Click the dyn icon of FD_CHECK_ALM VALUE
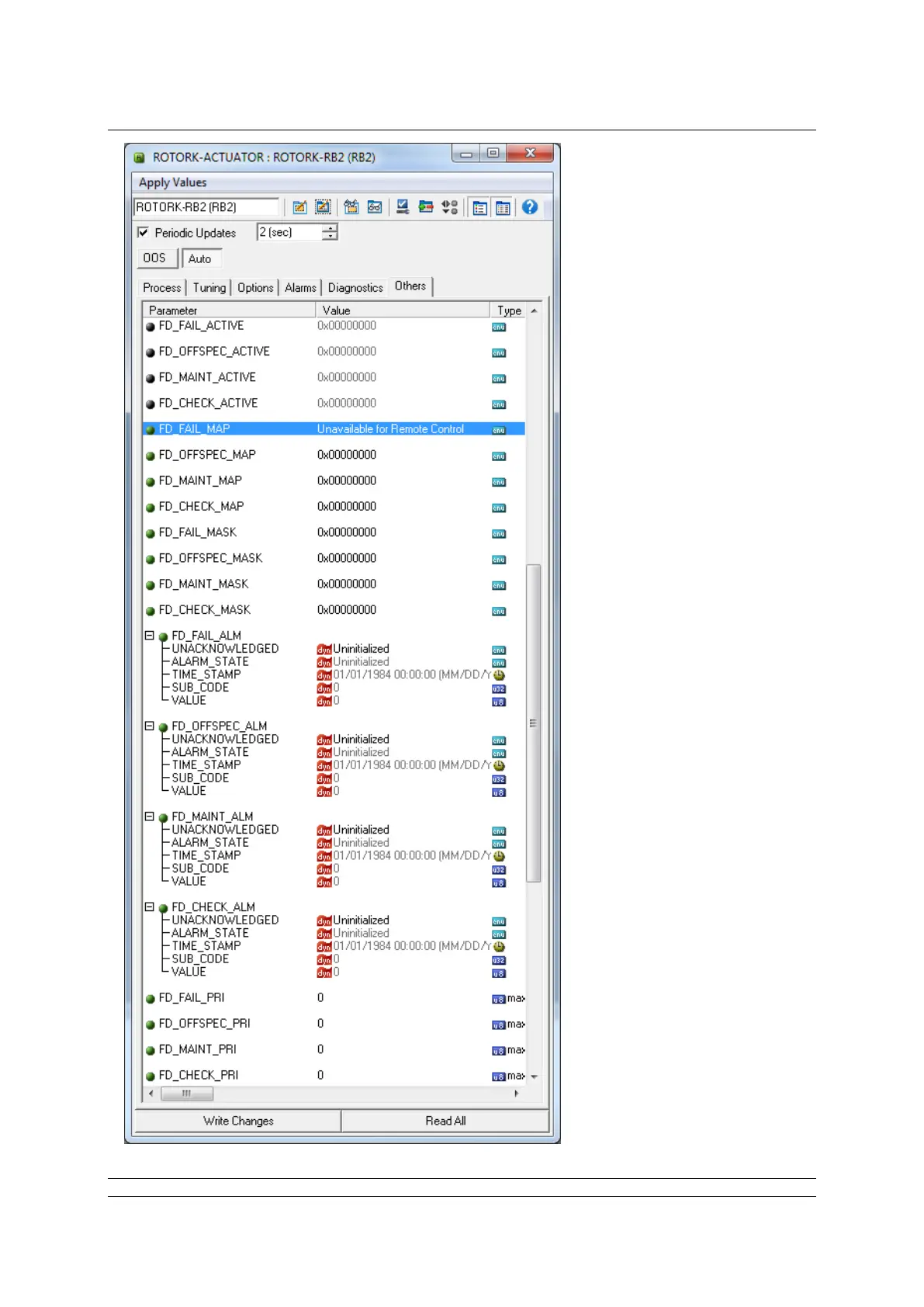 point(324,972)
